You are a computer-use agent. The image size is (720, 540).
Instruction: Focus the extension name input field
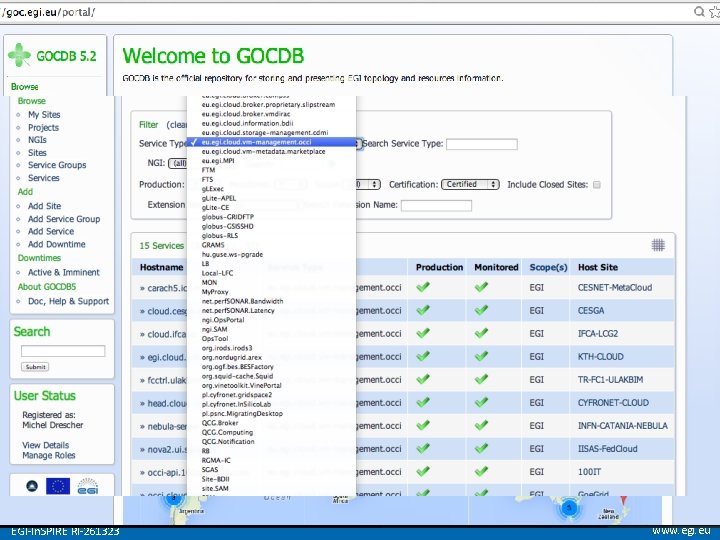point(436,205)
